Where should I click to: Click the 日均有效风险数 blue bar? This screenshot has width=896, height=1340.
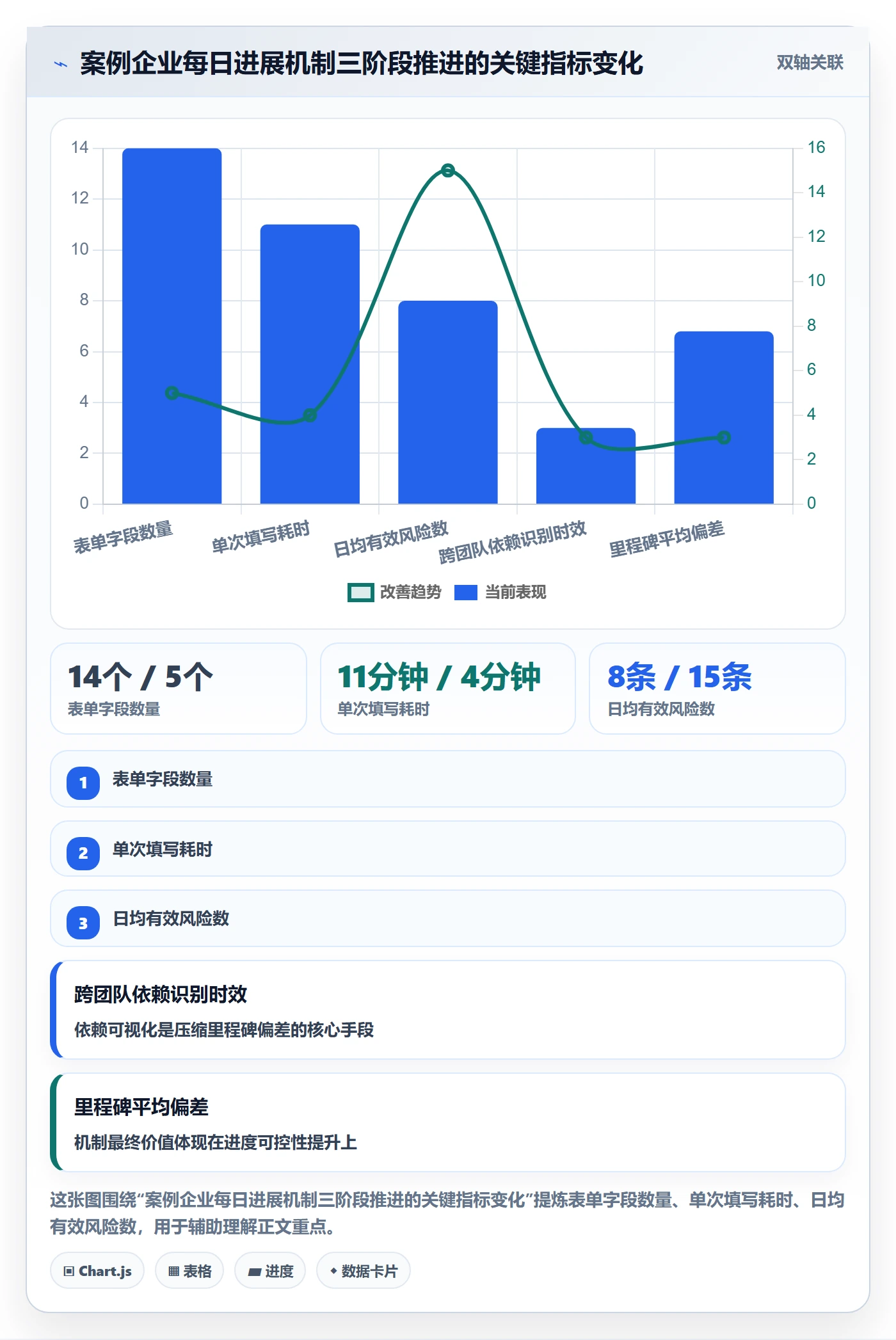pos(448,402)
